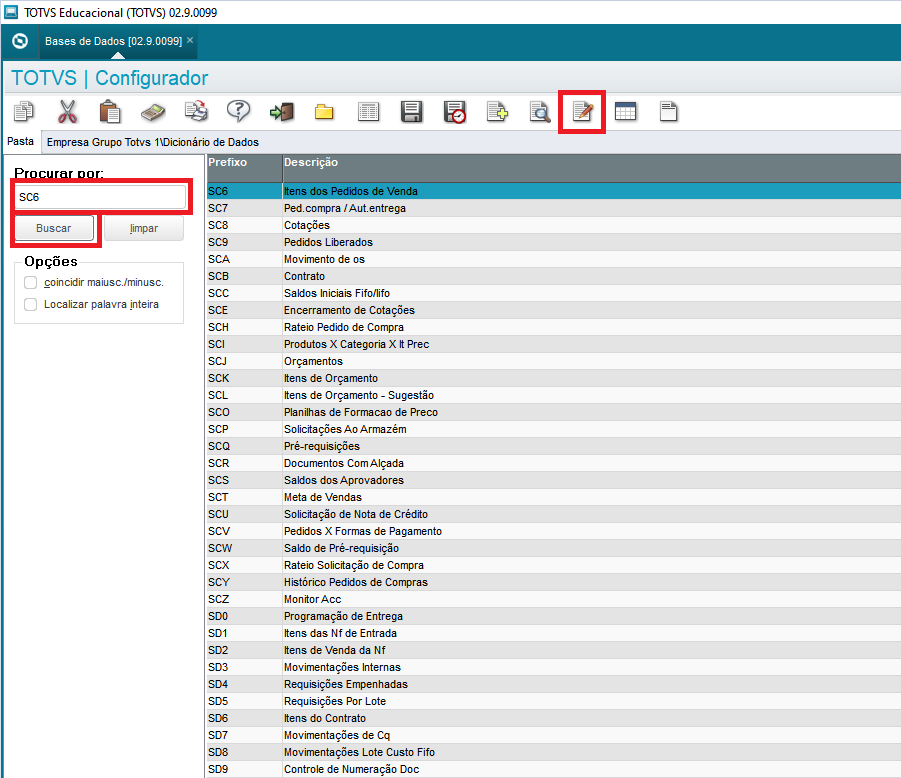
Task: Click the Prefixo column header
Action: [244, 168]
